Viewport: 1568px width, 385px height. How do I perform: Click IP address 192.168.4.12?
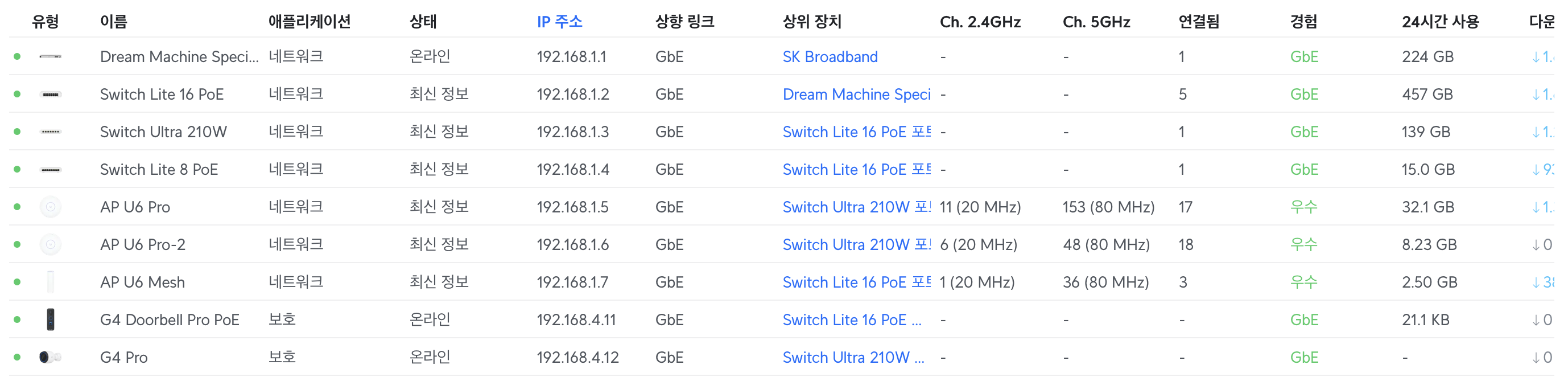577,358
